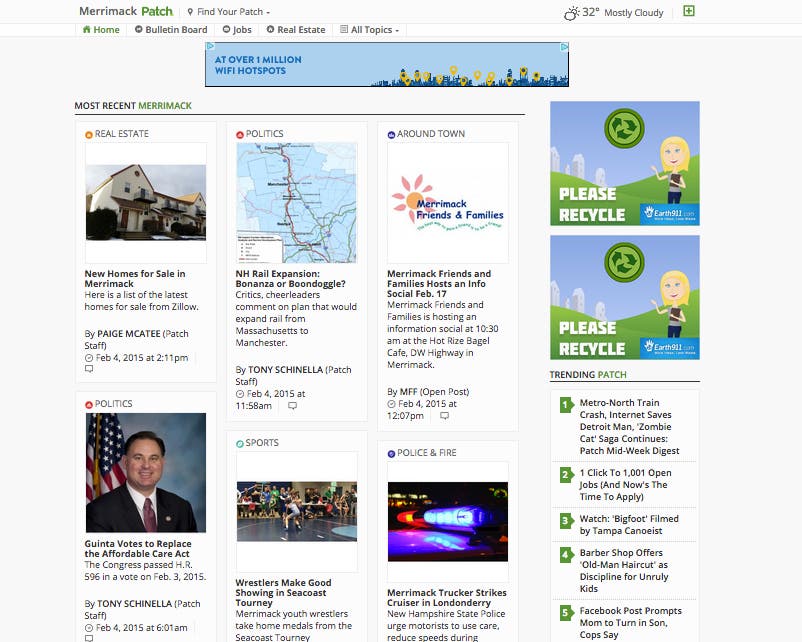Expand the Find Your Patch dropdown
This screenshot has width=802, height=642.
[x=229, y=12]
